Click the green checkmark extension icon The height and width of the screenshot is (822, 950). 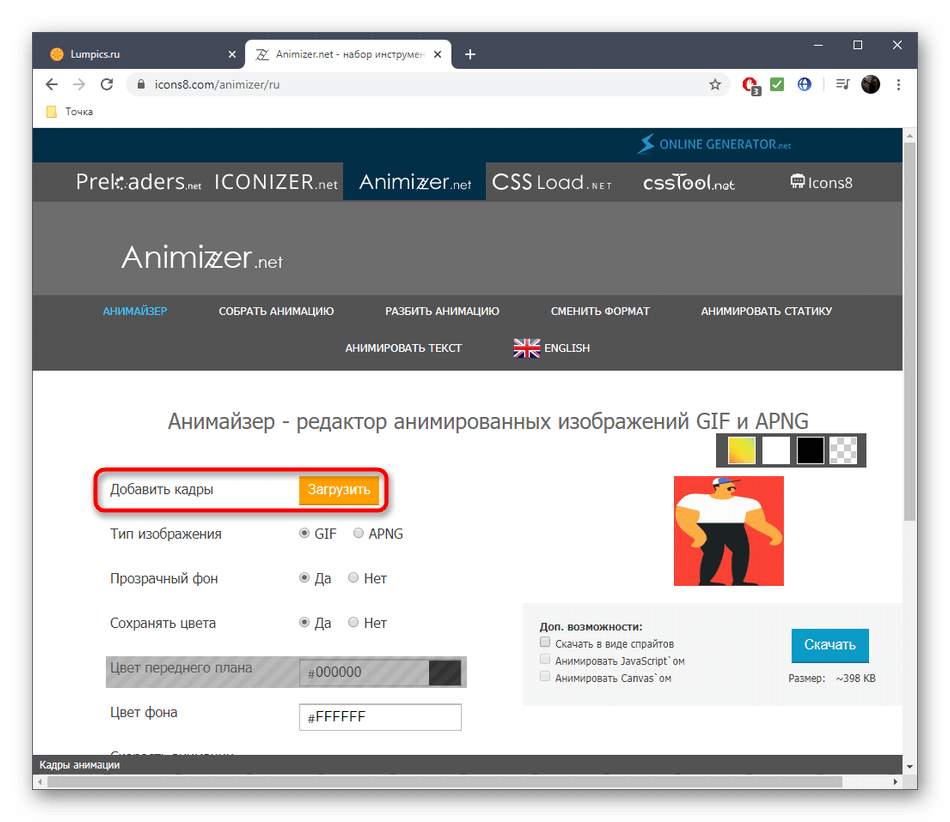777,84
